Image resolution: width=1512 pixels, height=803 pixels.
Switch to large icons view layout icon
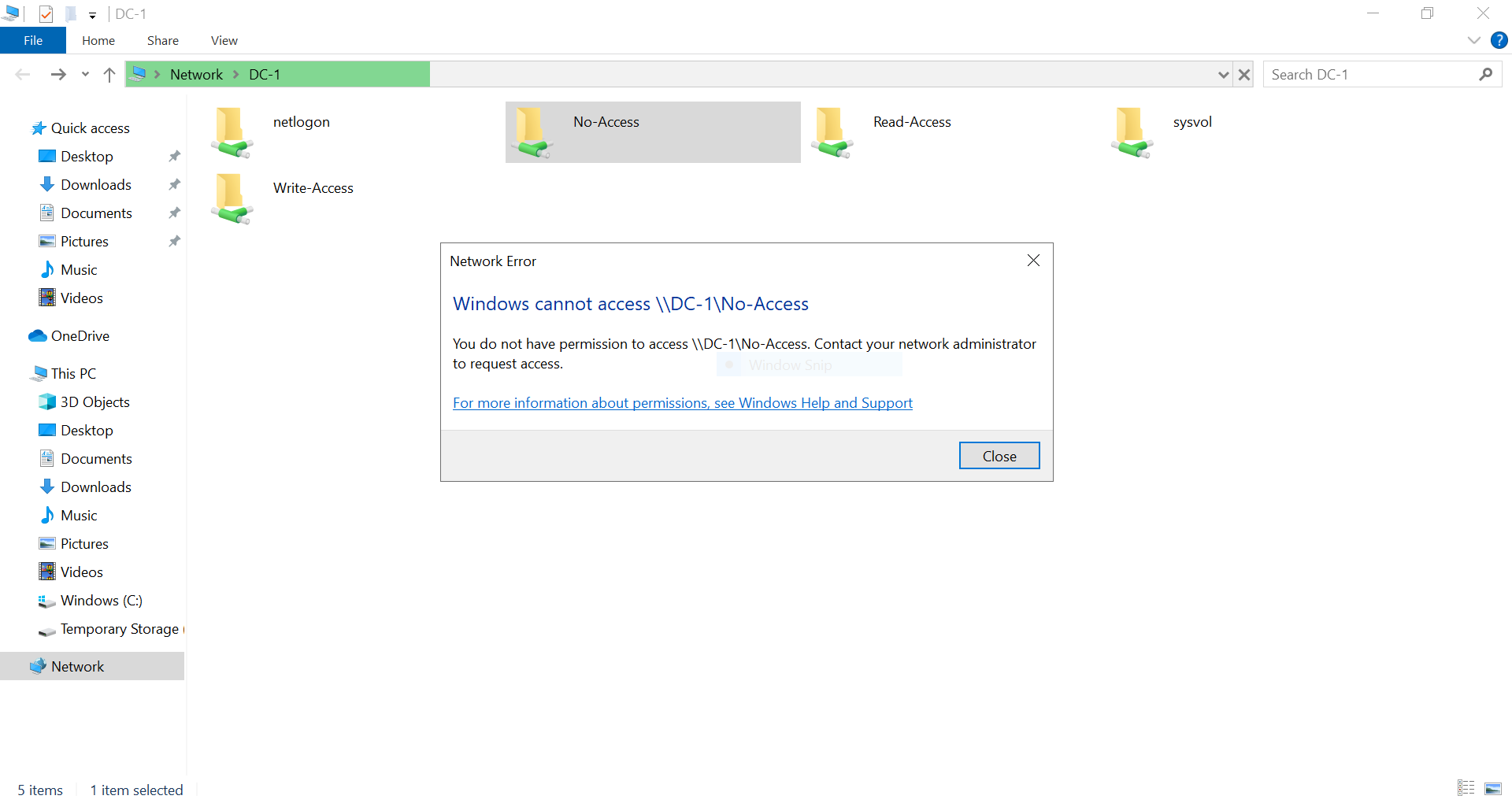(x=1492, y=788)
